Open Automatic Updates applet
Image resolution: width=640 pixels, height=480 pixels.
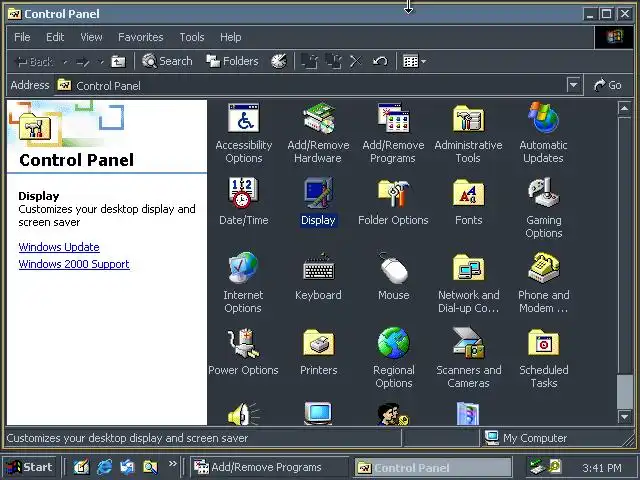pyautogui.click(x=544, y=133)
